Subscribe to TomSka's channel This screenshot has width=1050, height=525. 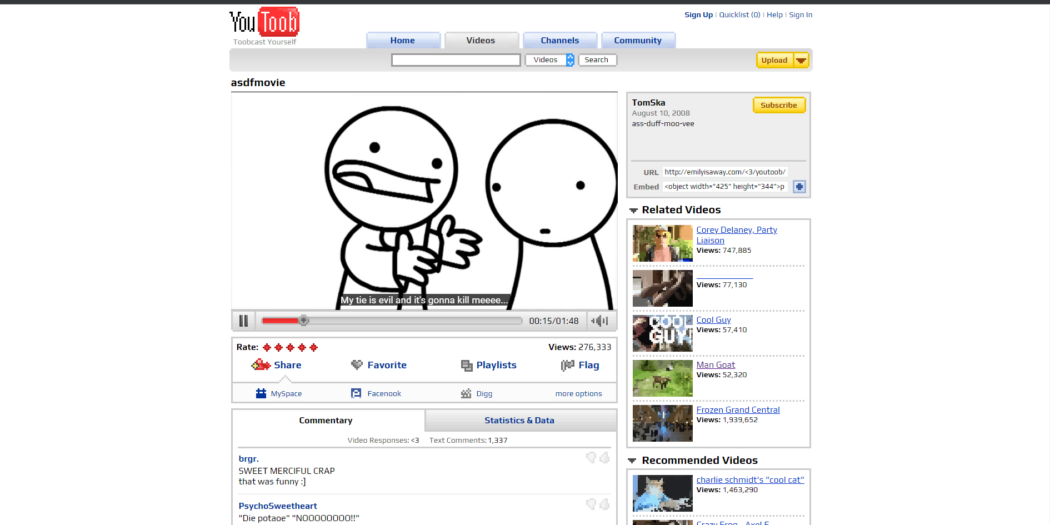778,105
